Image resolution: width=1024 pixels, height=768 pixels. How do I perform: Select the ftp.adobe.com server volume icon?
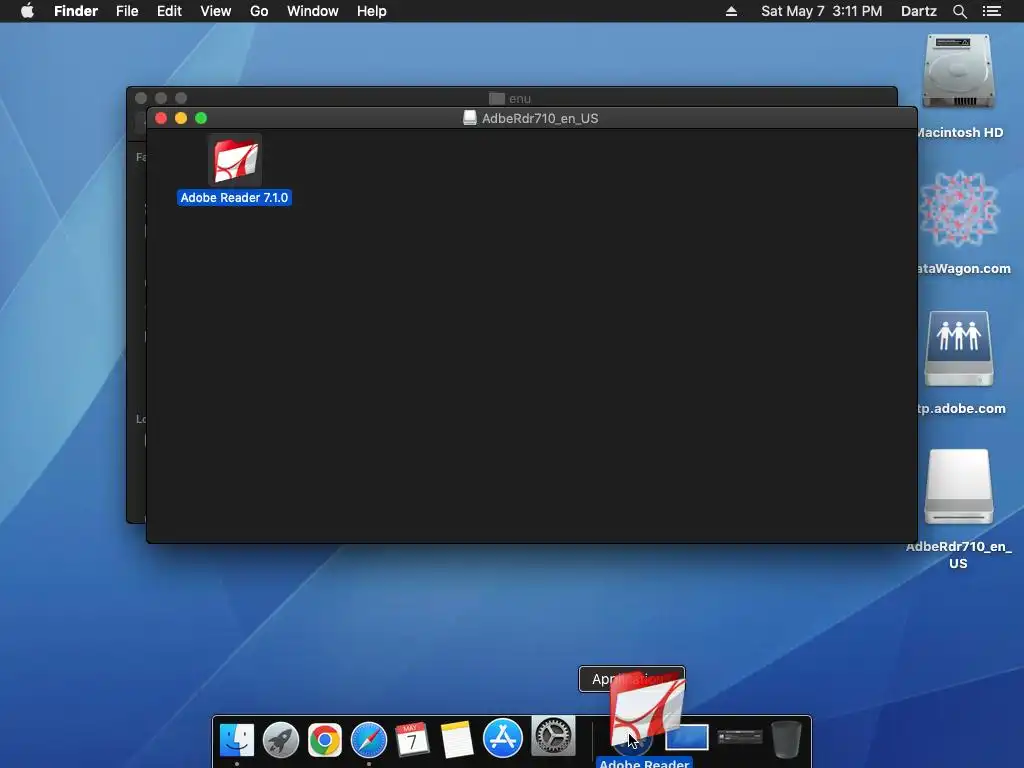tap(959, 348)
